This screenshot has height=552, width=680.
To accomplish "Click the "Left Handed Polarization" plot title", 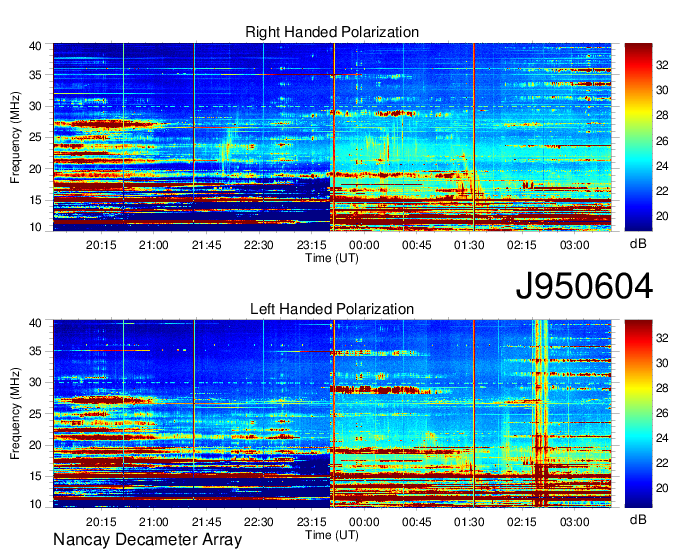I will (332, 309).
